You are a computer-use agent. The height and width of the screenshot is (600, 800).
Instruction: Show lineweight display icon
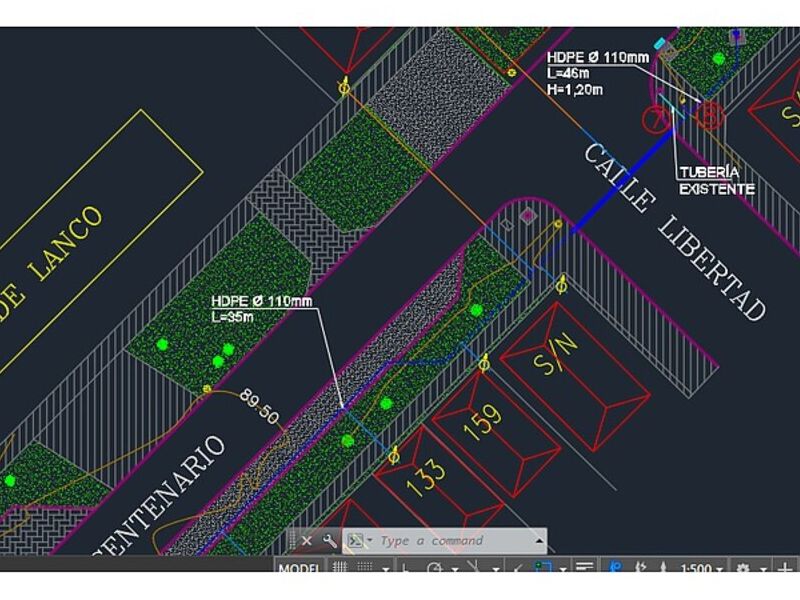click(x=585, y=569)
